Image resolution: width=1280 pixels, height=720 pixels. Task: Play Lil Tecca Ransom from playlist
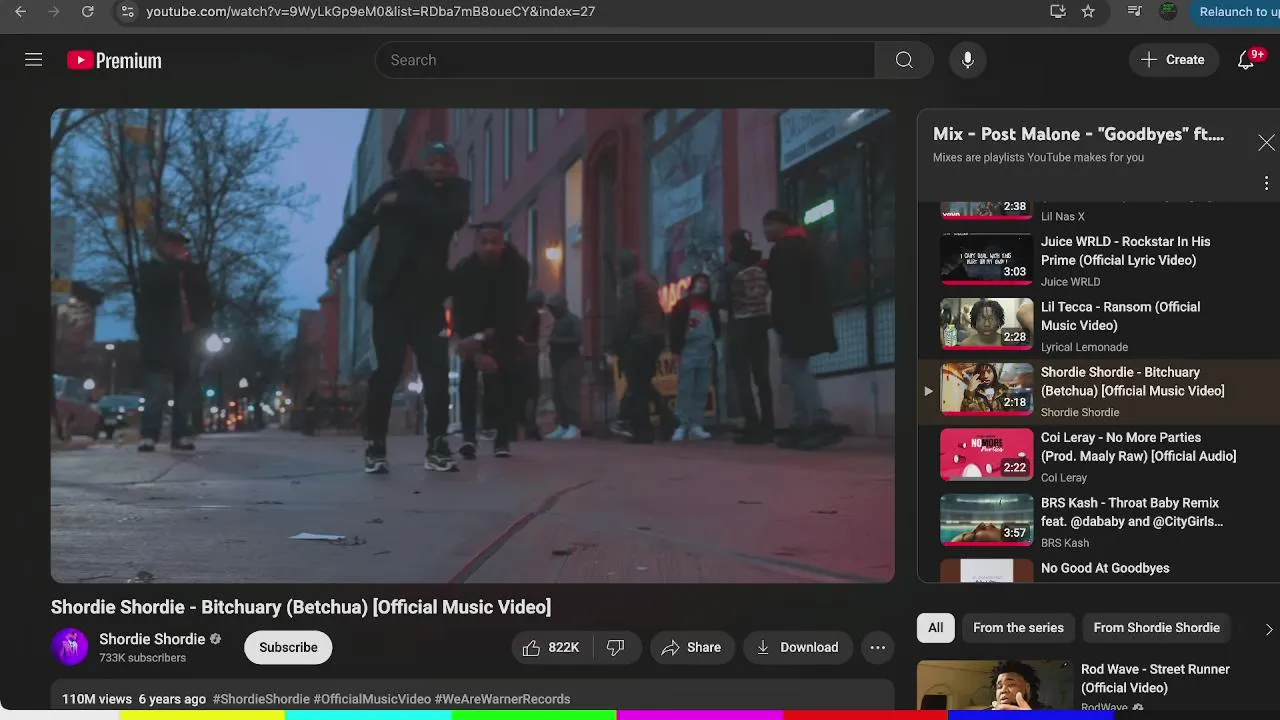pos(1098,326)
